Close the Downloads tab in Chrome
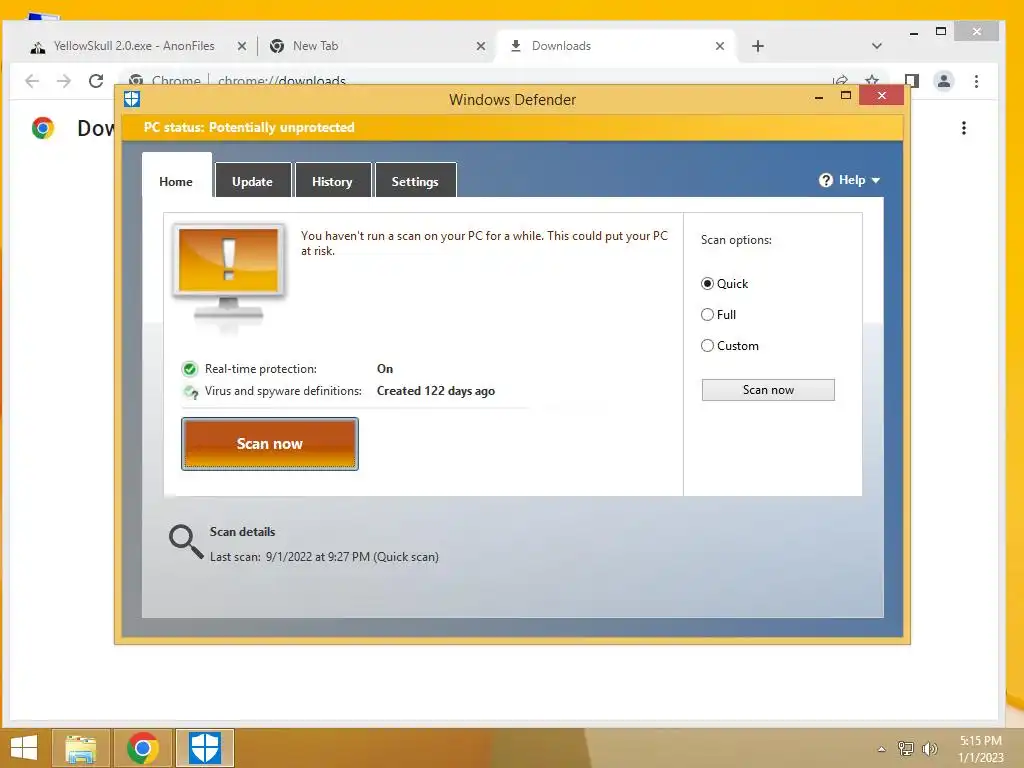Screen dimensions: 1024x768 click(720, 46)
